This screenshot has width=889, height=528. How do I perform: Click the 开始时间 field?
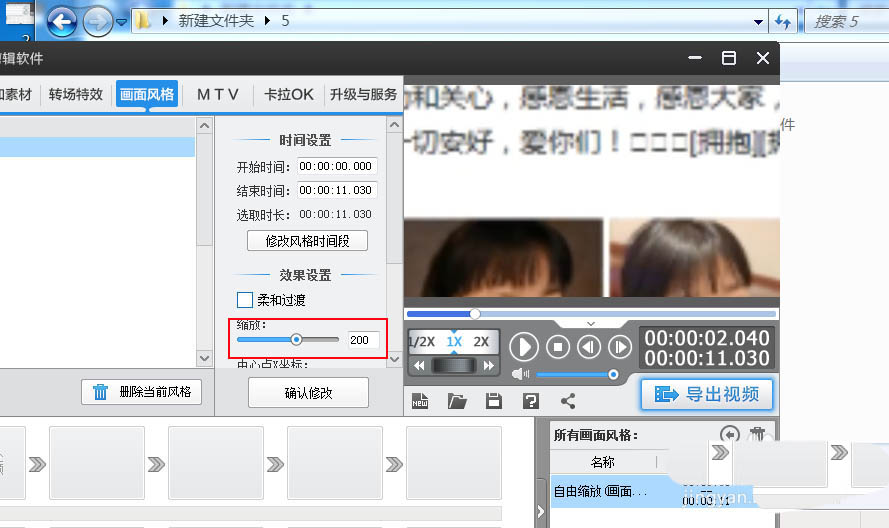pos(337,166)
